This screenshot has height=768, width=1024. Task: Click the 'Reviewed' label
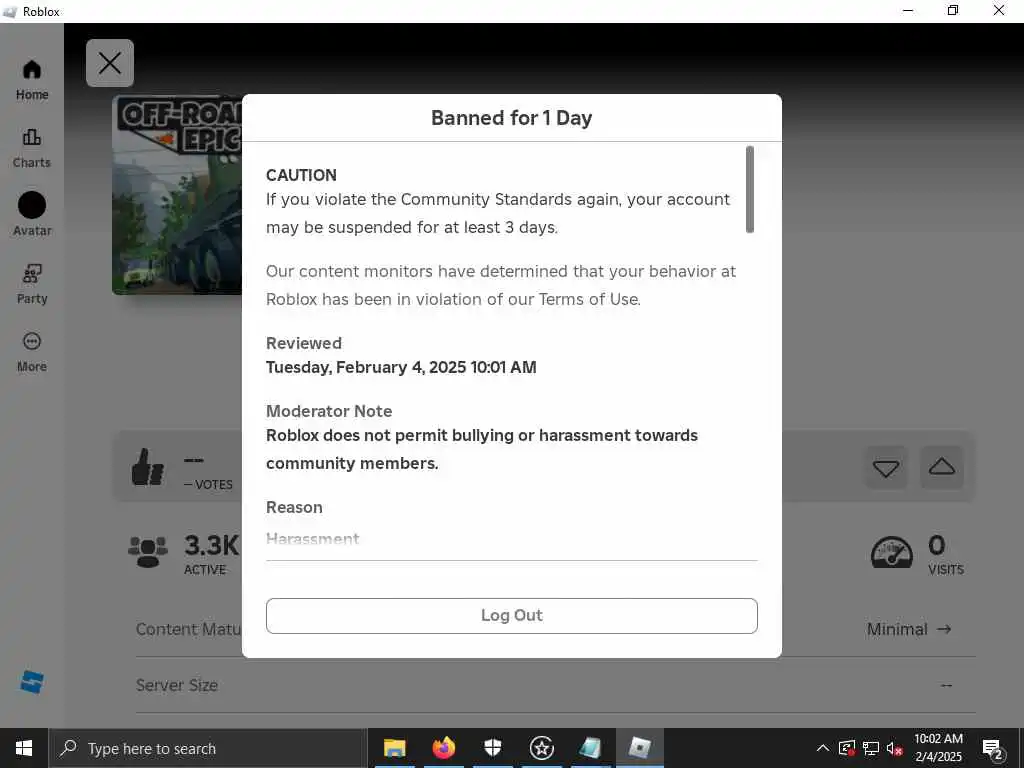click(304, 344)
